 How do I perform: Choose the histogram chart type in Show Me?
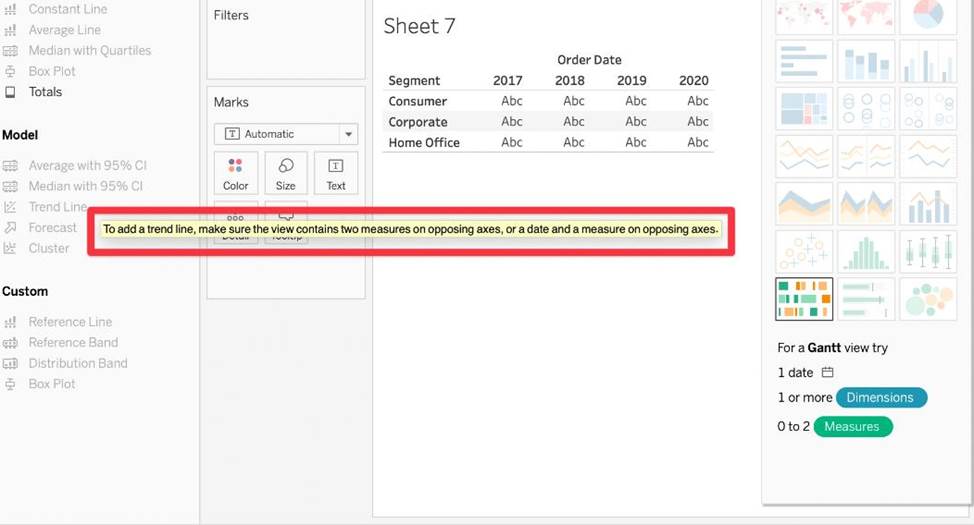click(865, 251)
